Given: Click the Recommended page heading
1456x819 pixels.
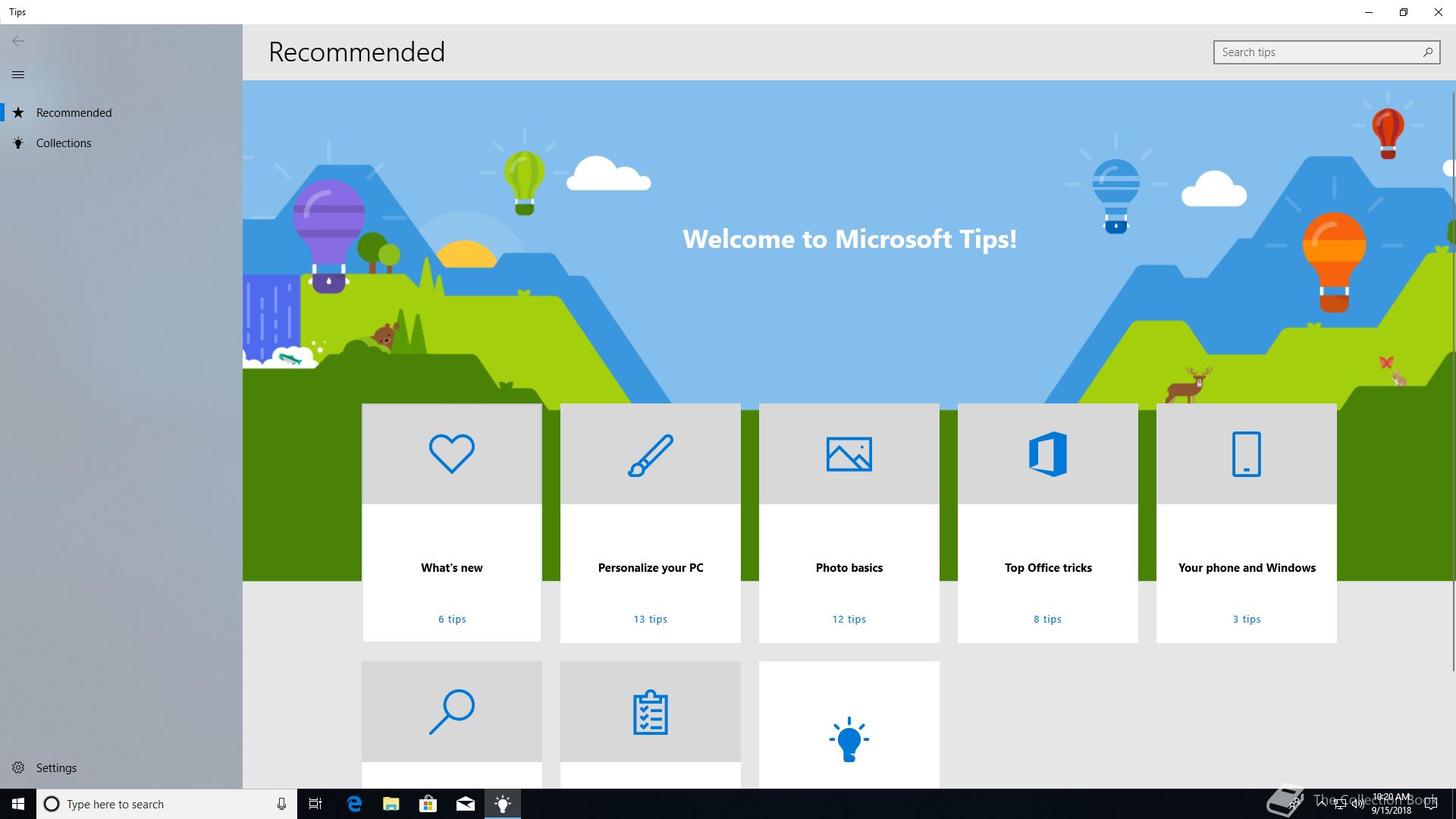Looking at the screenshot, I should pyautogui.click(x=356, y=52).
